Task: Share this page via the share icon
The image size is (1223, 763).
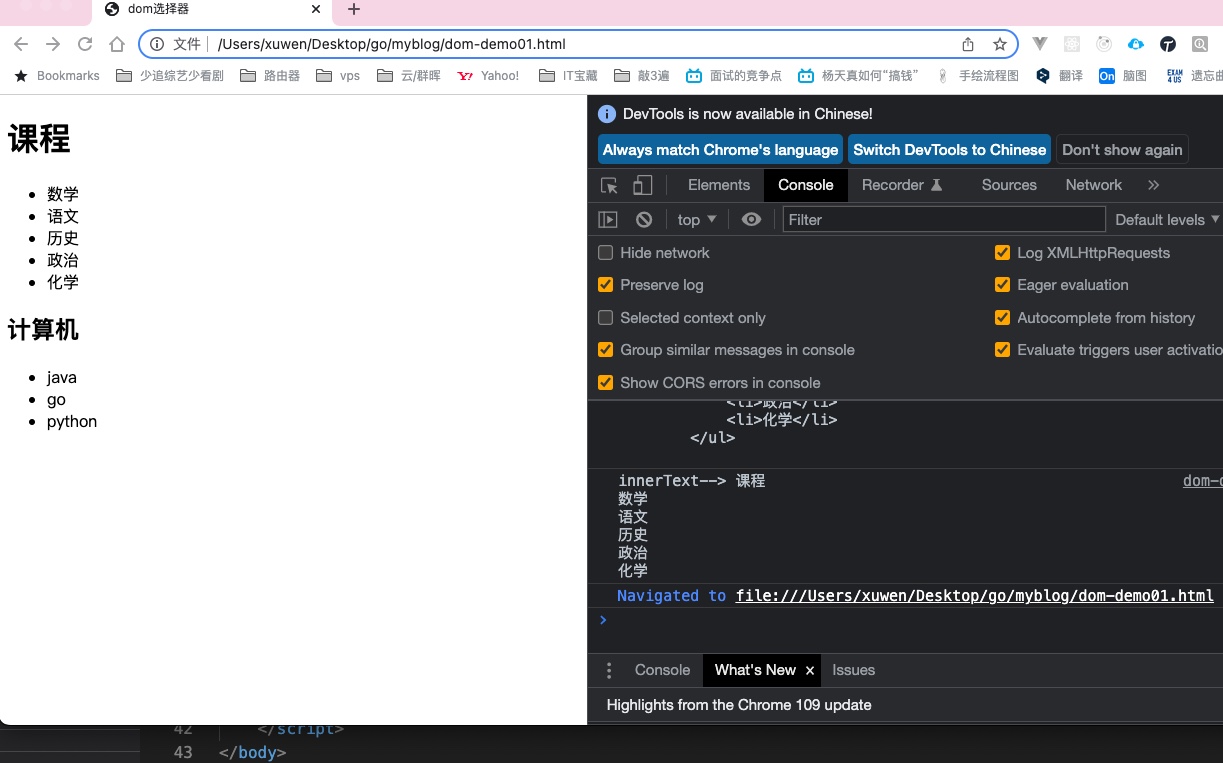Action: [x=968, y=44]
